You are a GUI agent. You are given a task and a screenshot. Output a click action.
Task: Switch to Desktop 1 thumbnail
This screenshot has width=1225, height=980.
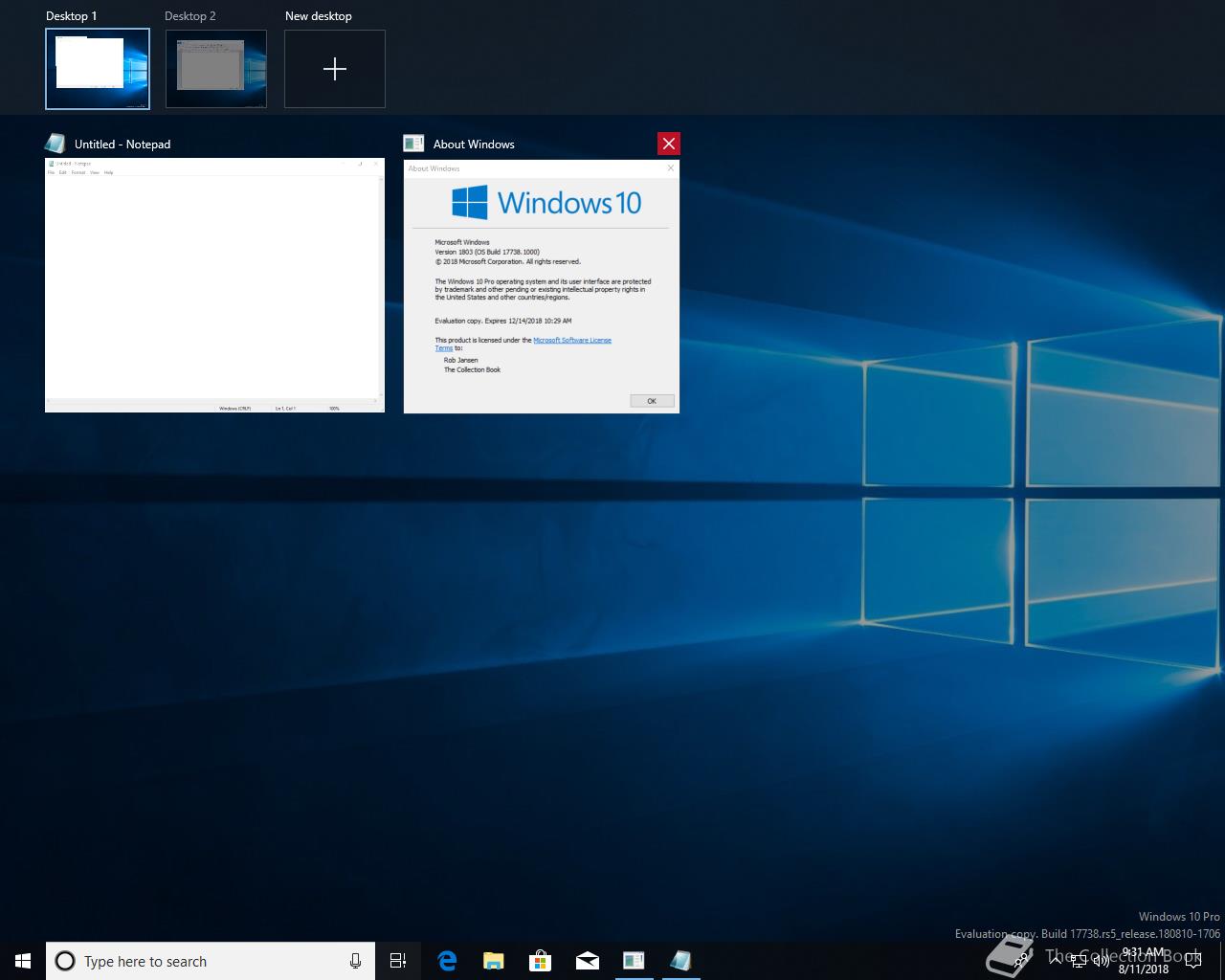[98, 69]
